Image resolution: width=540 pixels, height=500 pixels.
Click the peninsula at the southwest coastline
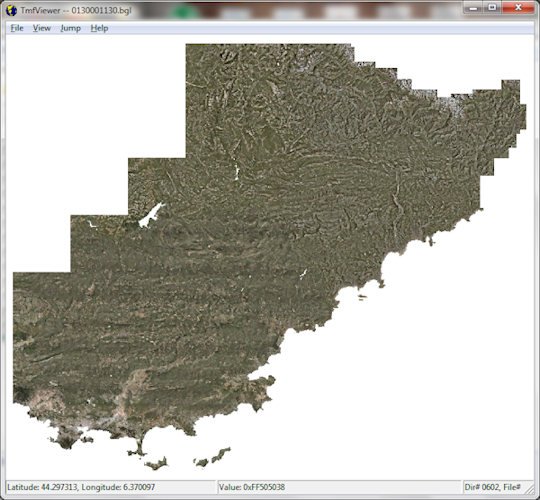click(66, 437)
